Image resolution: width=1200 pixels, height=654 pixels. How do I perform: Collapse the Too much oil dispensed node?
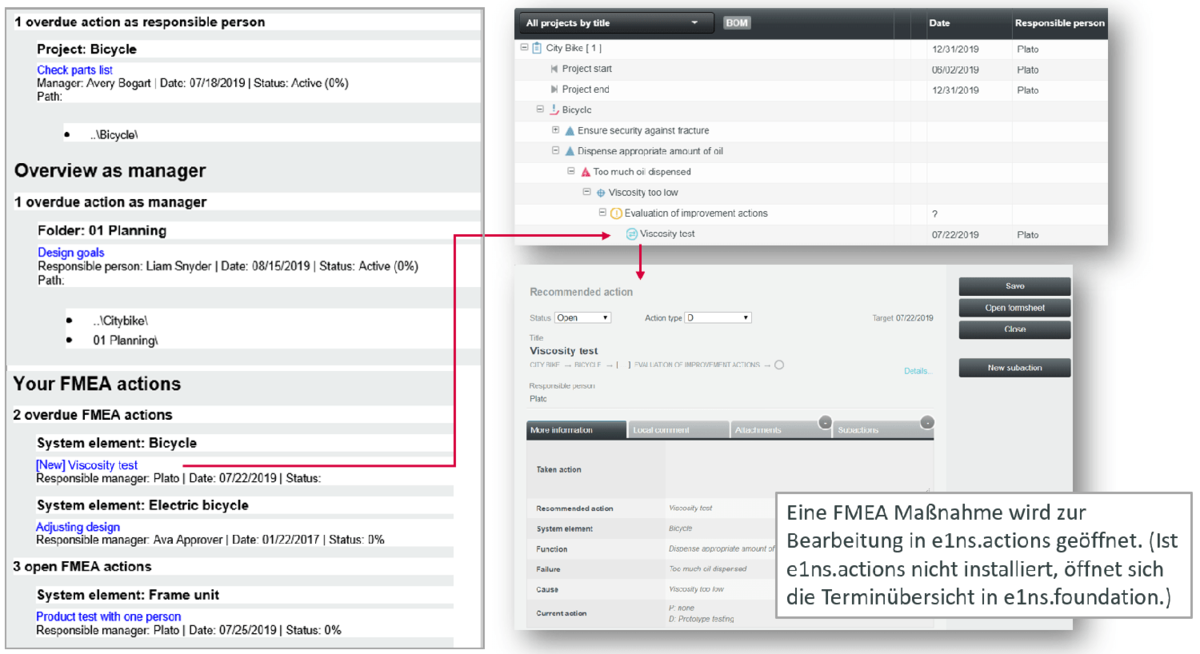(571, 171)
